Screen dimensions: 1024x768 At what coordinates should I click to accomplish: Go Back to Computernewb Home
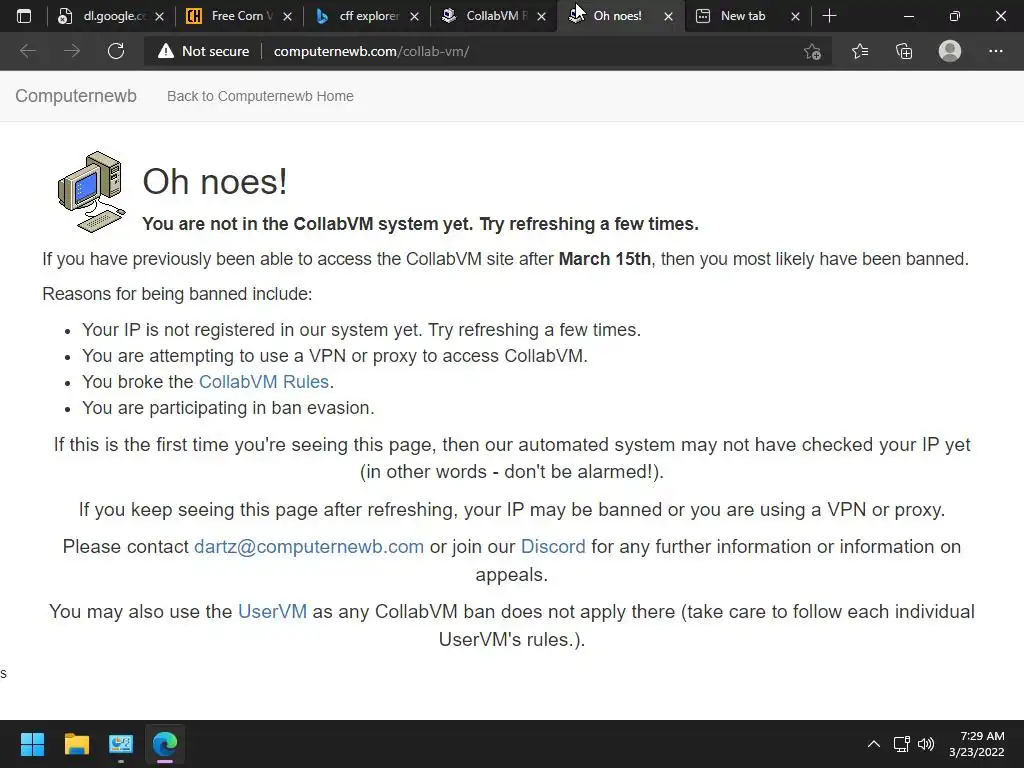click(x=260, y=96)
